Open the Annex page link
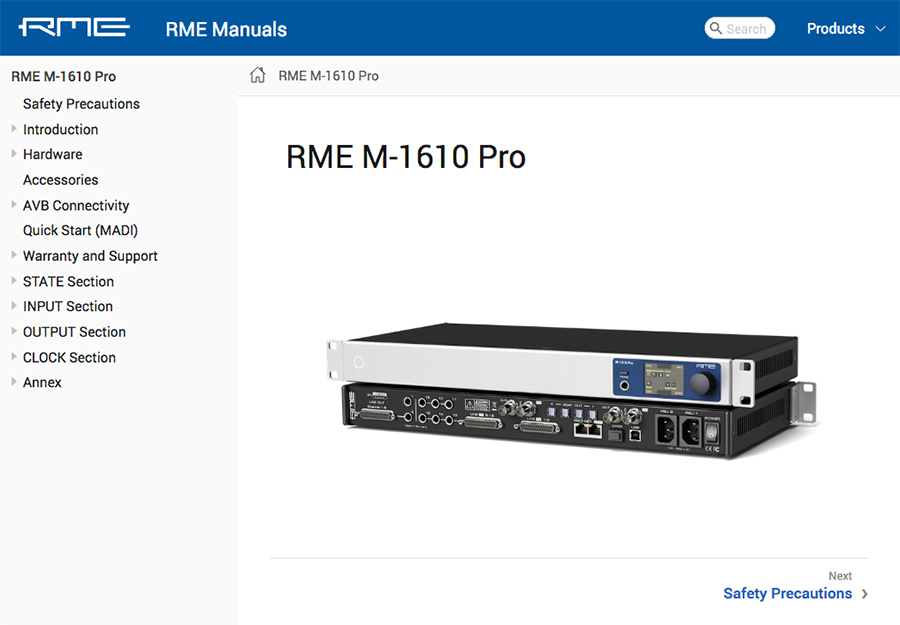900x625 pixels. 42,383
